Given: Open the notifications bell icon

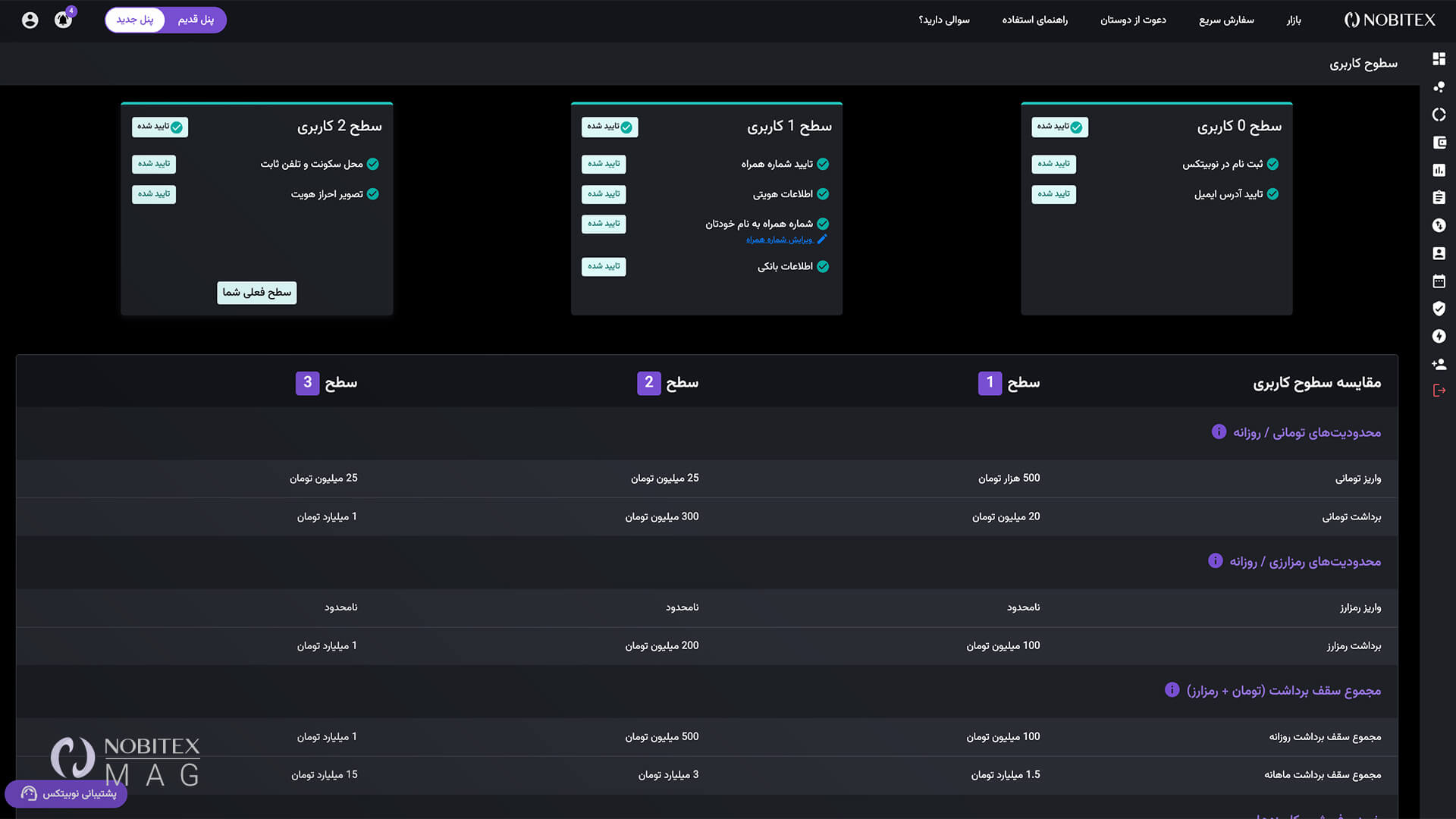Looking at the screenshot, I should [64, 20].
